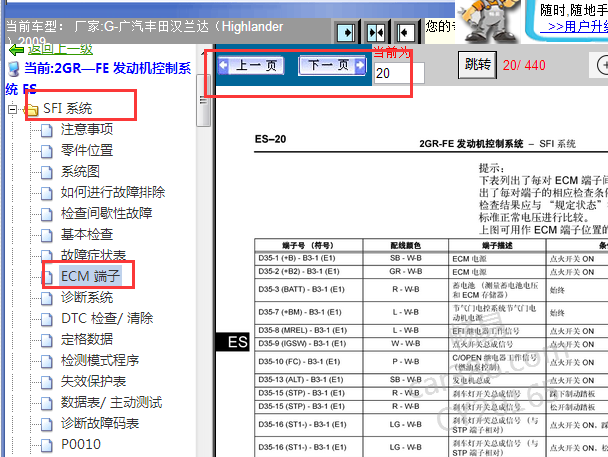Viewport: 608px width, 457px height.
Task: Click document icon beside 系统图
Action: pyautogui.click(x=47, y=172)
